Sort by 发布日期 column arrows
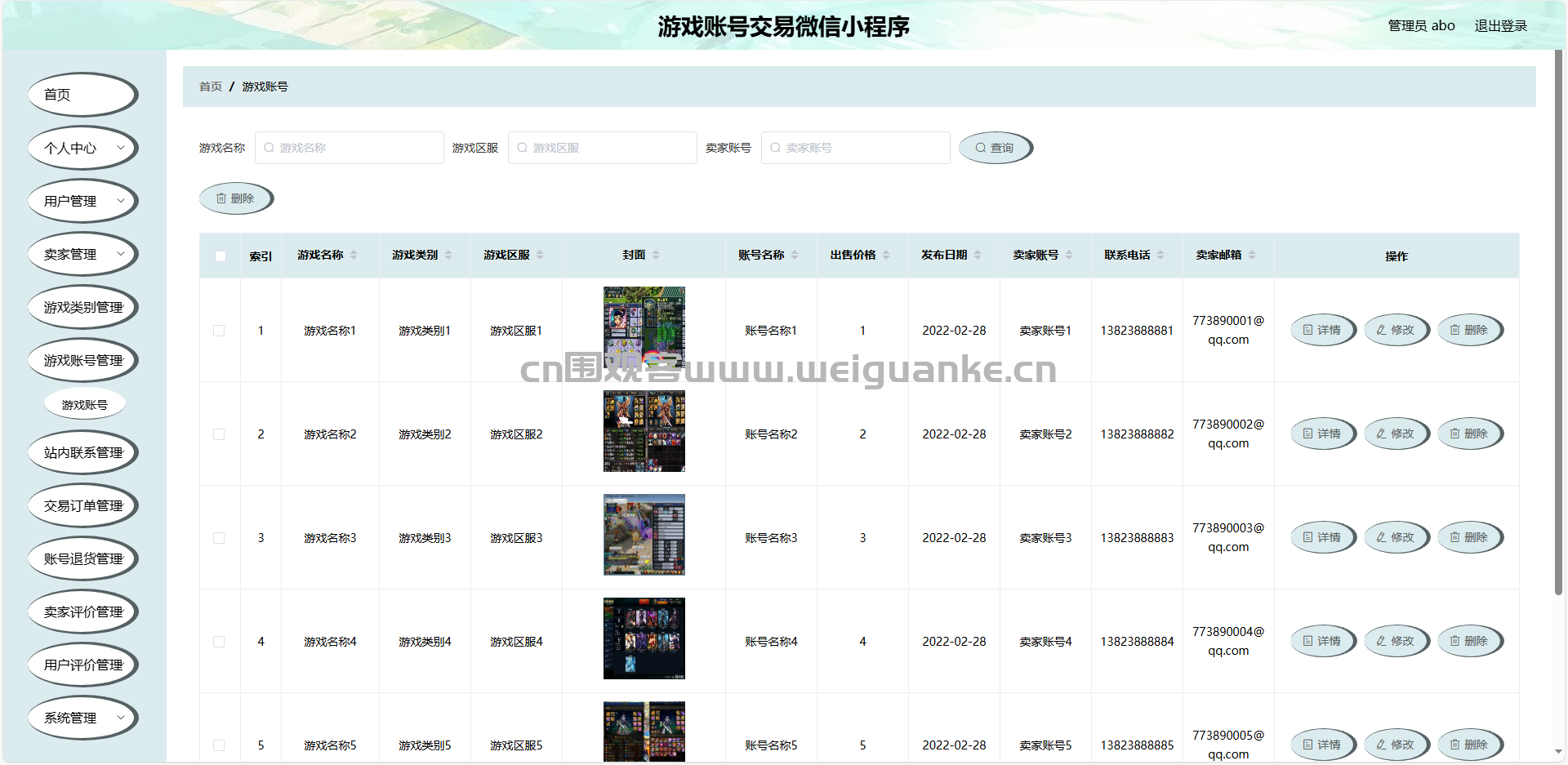 978,255
